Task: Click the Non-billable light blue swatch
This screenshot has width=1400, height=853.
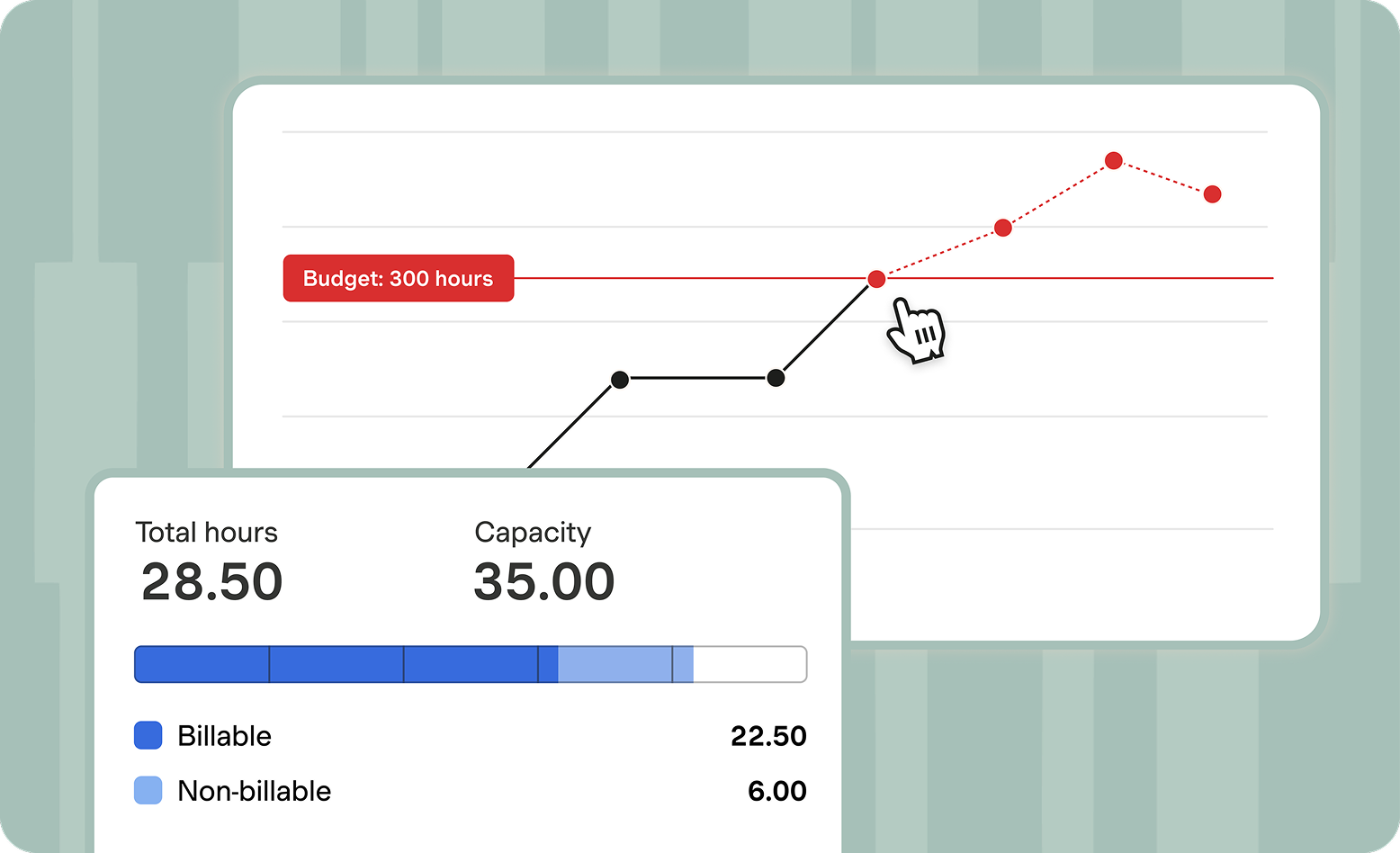Action: 148,791
